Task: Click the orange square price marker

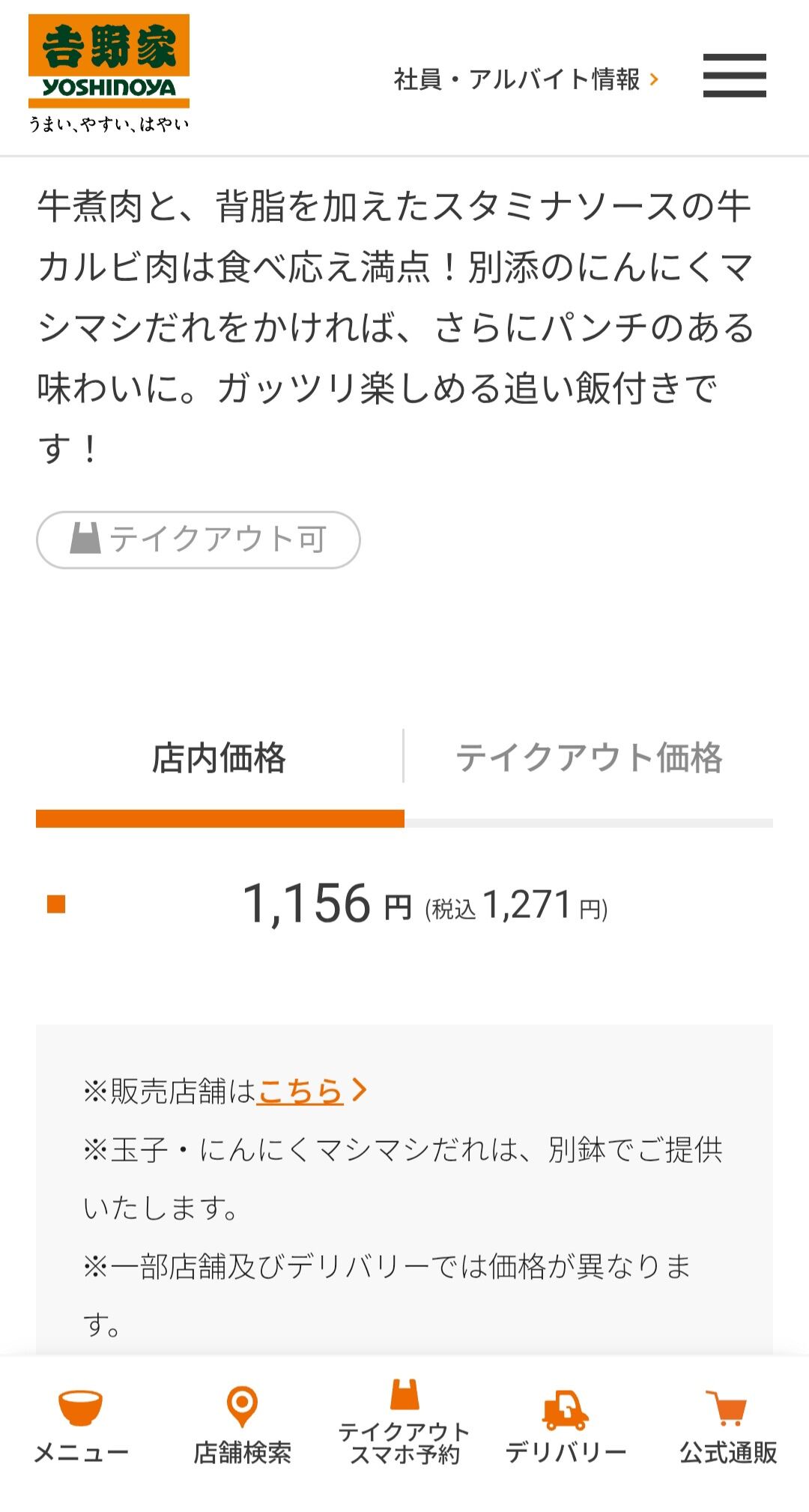Action: pos(56,904)
